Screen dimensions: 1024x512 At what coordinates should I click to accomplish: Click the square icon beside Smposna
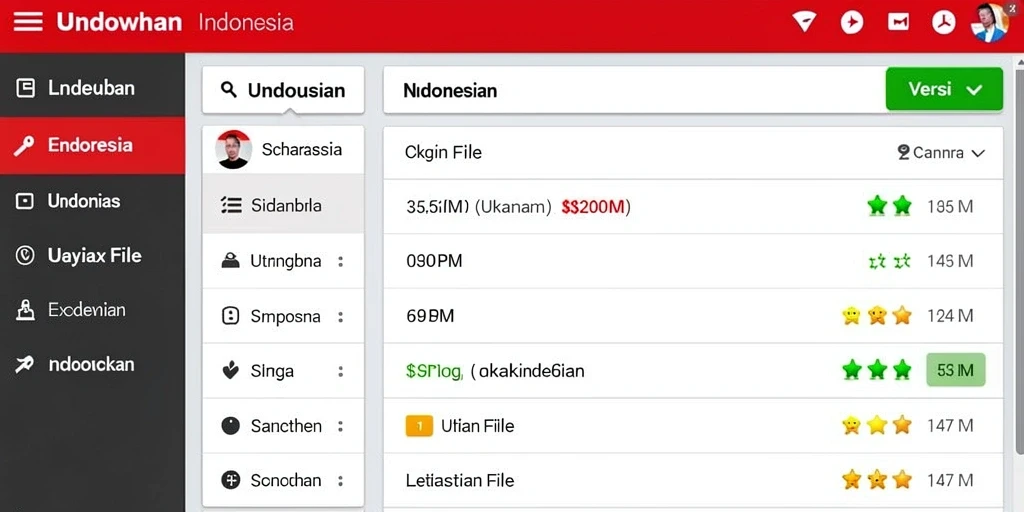pos(231,317)
